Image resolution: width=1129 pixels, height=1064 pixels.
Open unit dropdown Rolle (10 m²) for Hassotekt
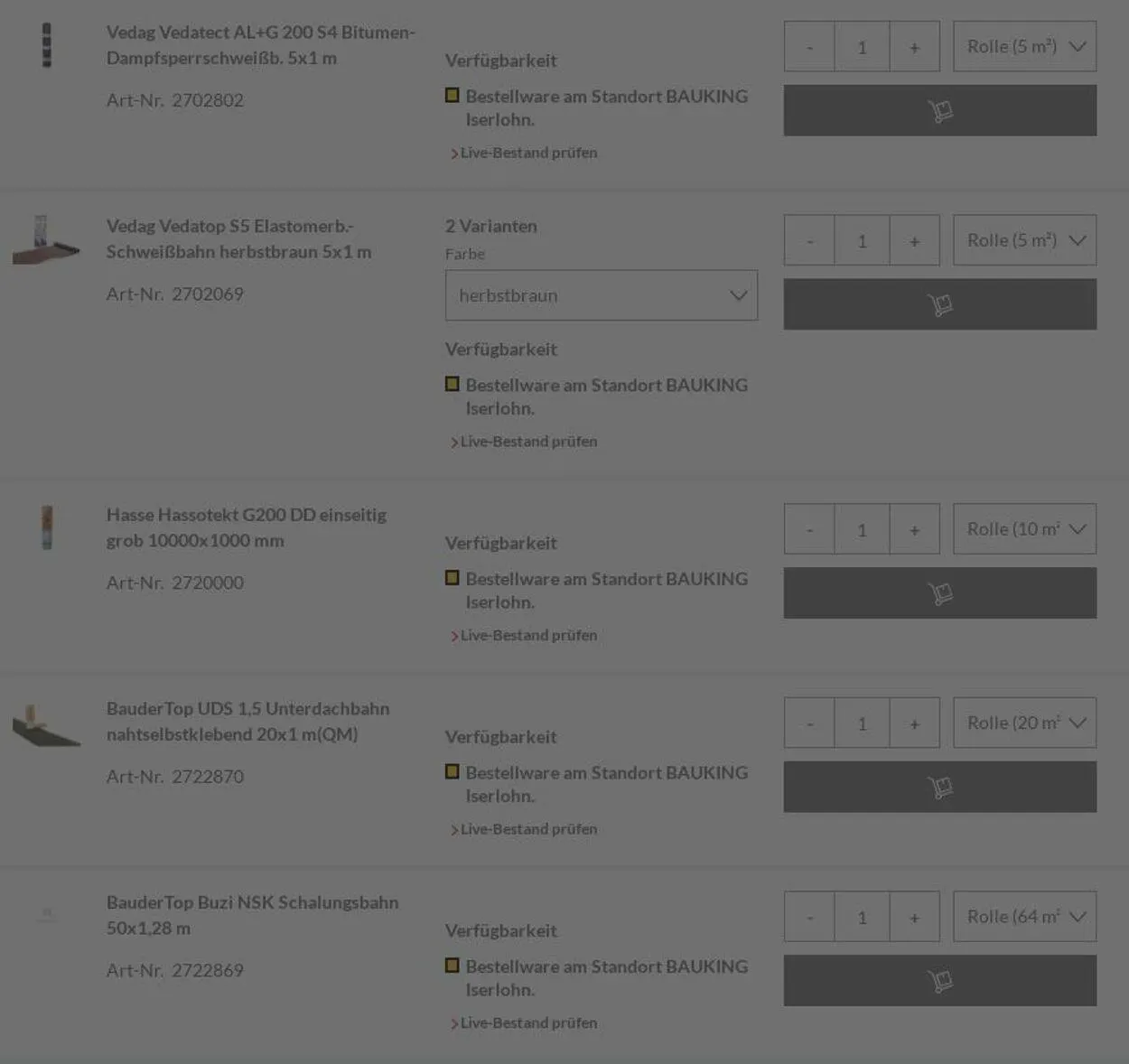point(1024,529)
